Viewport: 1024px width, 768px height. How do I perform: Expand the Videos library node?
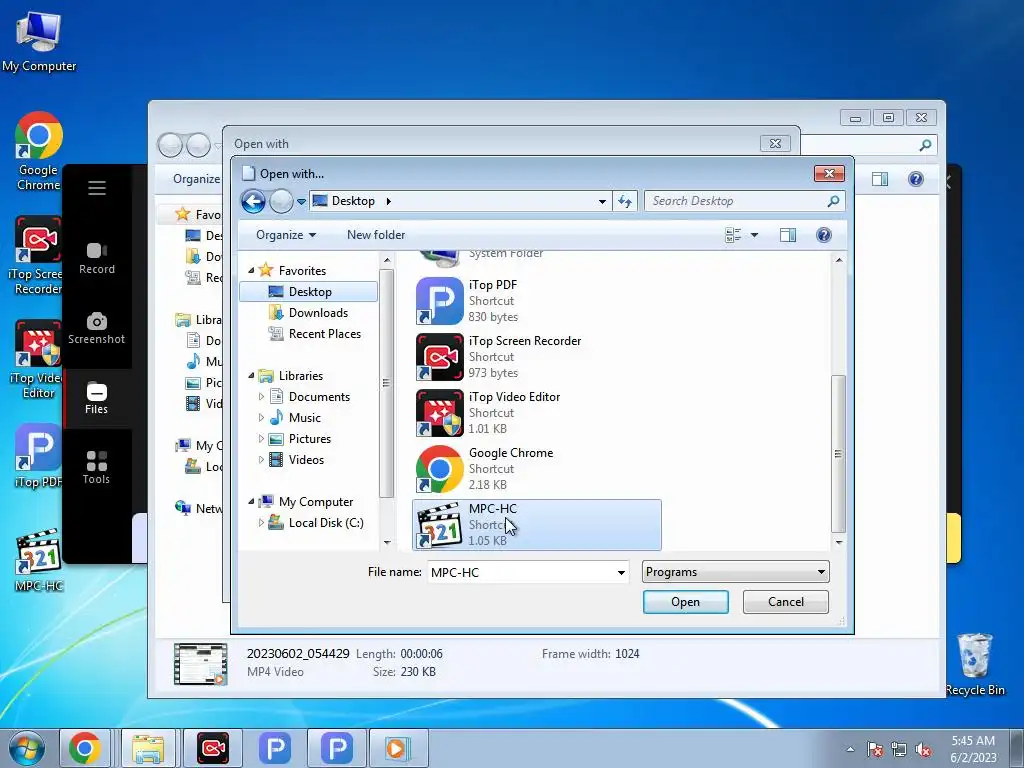(x=261, y=460)
